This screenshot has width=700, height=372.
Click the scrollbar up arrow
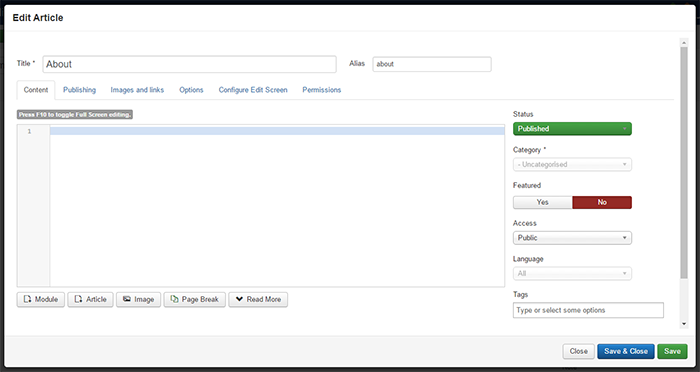tap(684, 43)
